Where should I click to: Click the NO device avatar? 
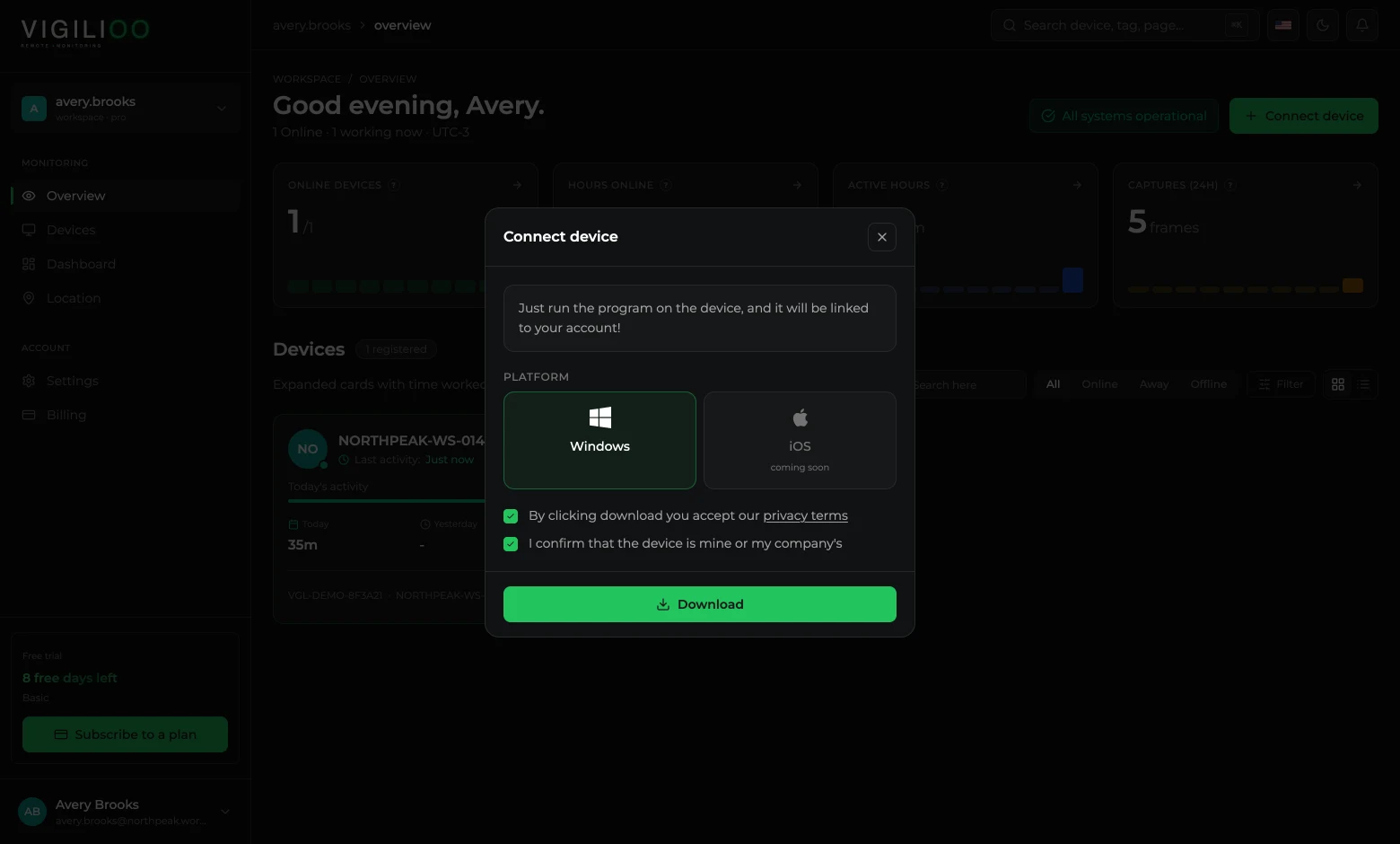click(308, 449)
